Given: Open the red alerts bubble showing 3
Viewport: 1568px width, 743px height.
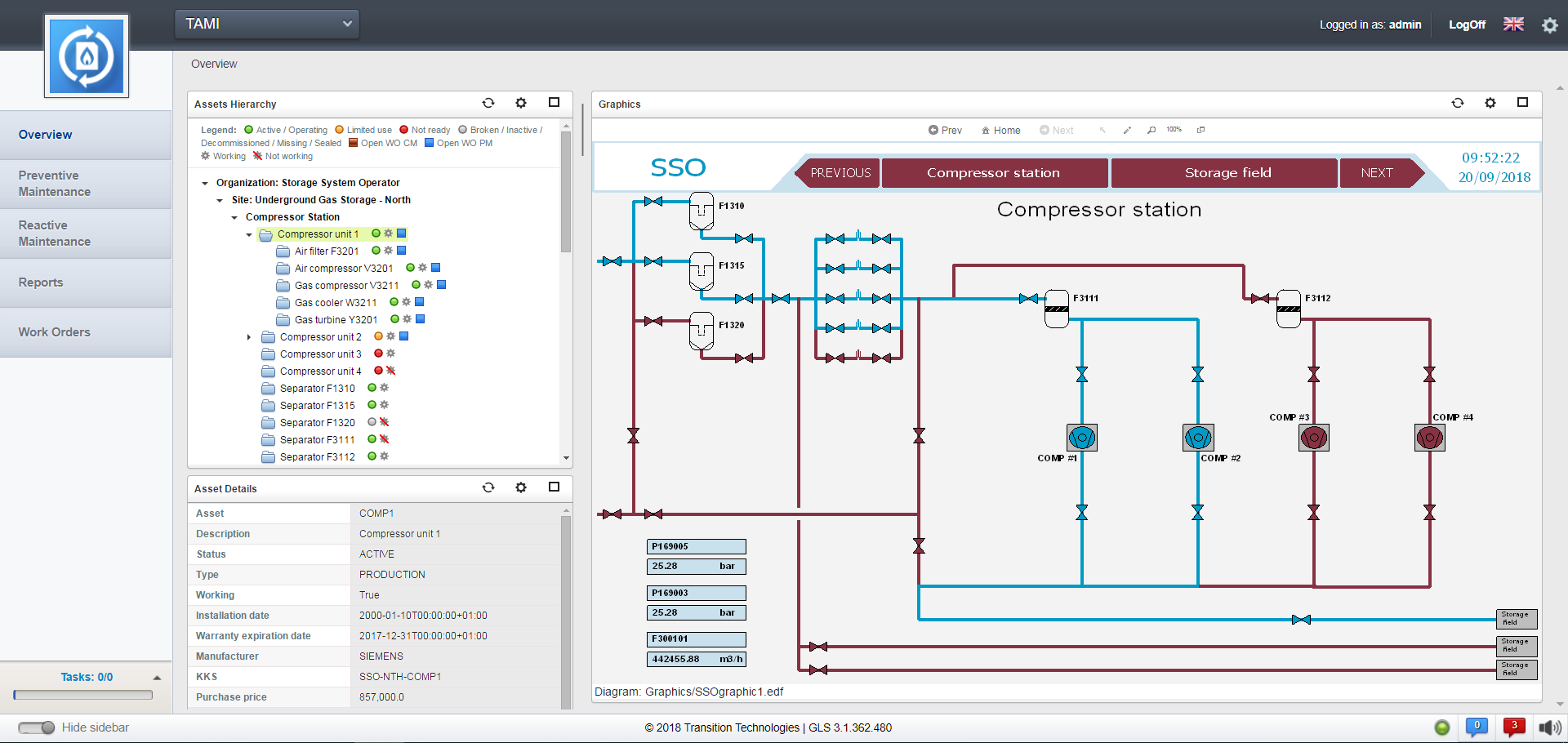Looking at the screenshot, I should [x=1513, y=727].
